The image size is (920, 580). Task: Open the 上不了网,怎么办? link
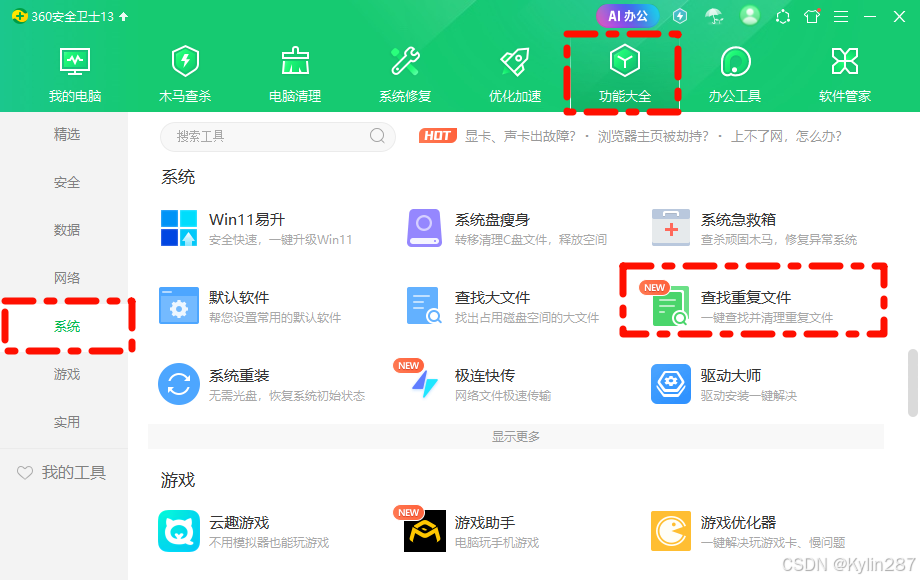[786, 137]
